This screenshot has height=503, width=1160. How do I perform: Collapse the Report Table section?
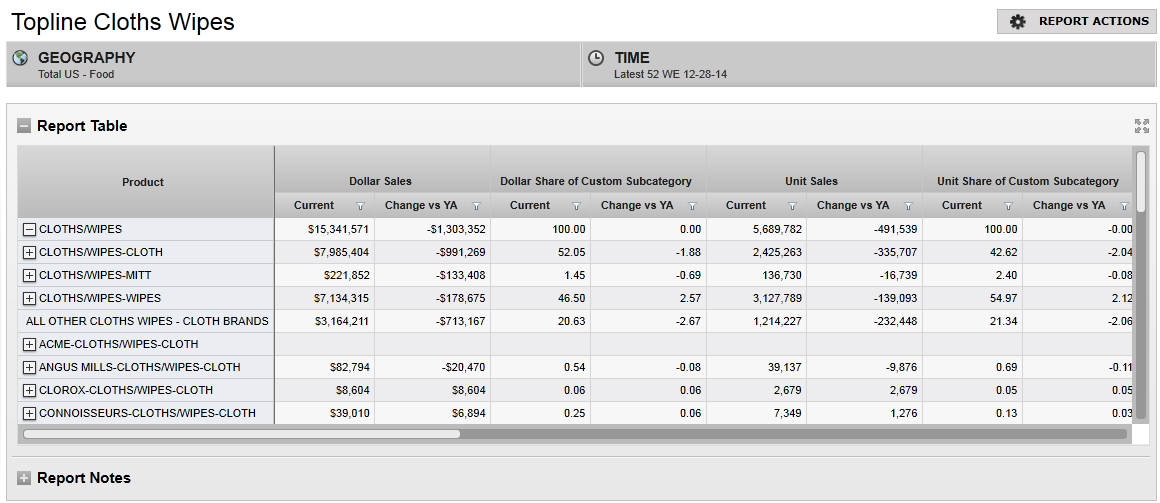tap(24, 126)
